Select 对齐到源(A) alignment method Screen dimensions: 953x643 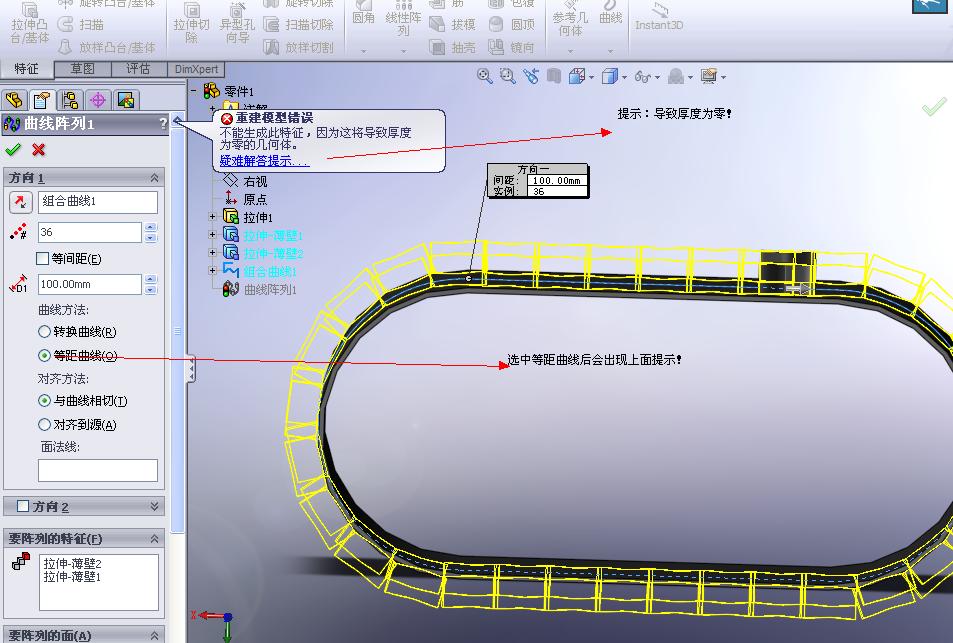[44, 424]
